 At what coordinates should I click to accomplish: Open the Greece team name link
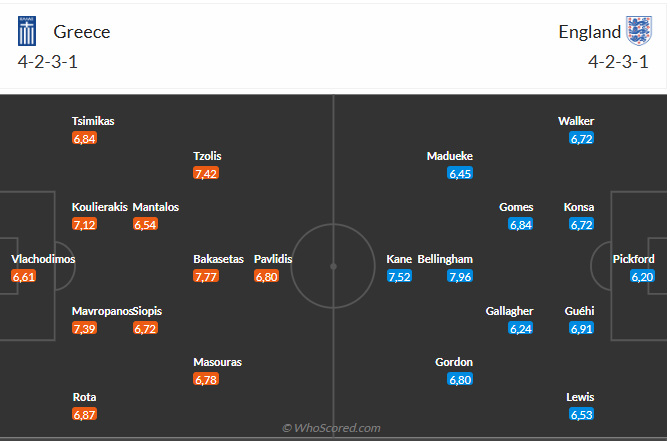pos(82,31)
